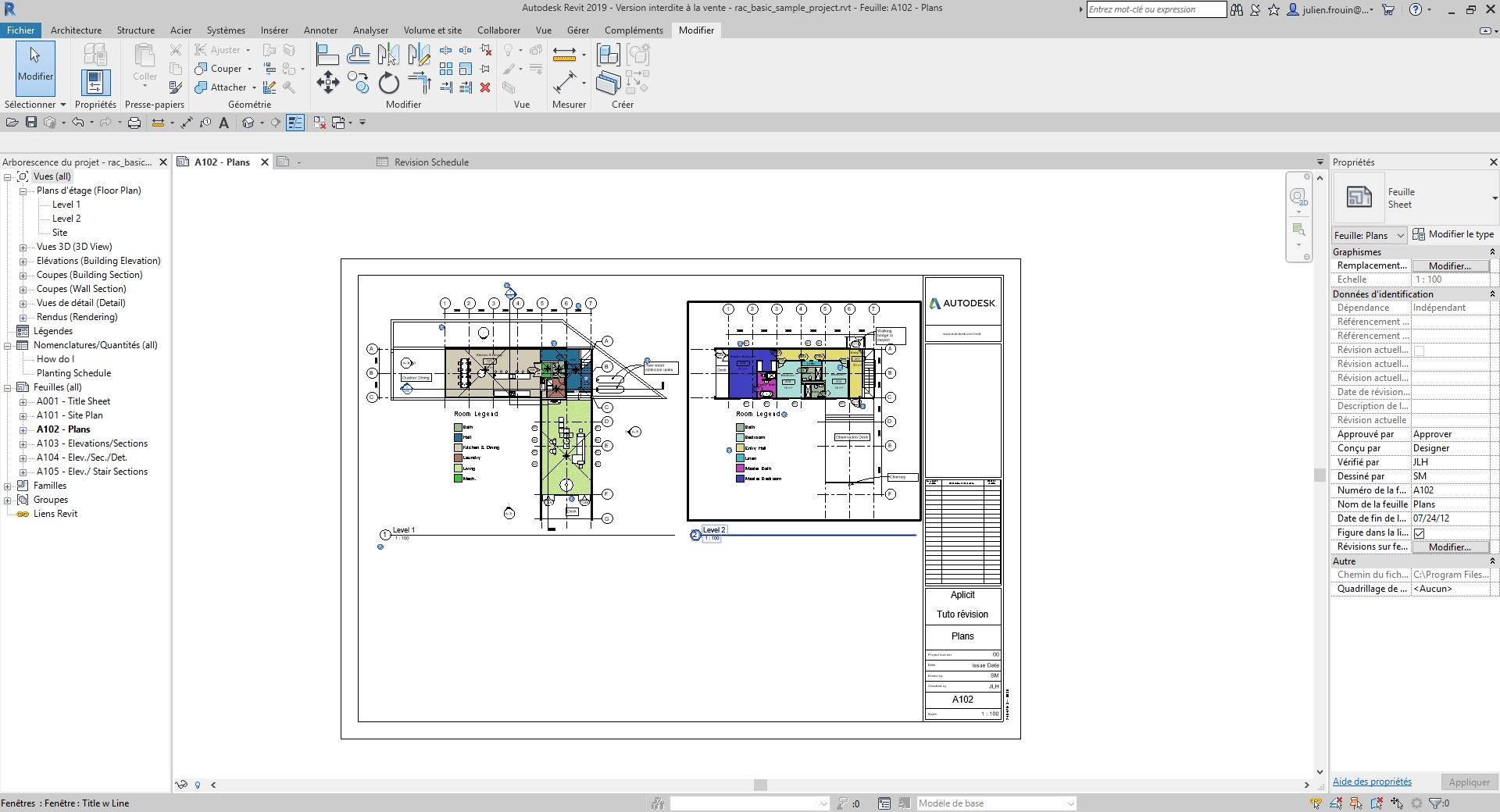Select the Offset tool icon

(x=358, y=55)
